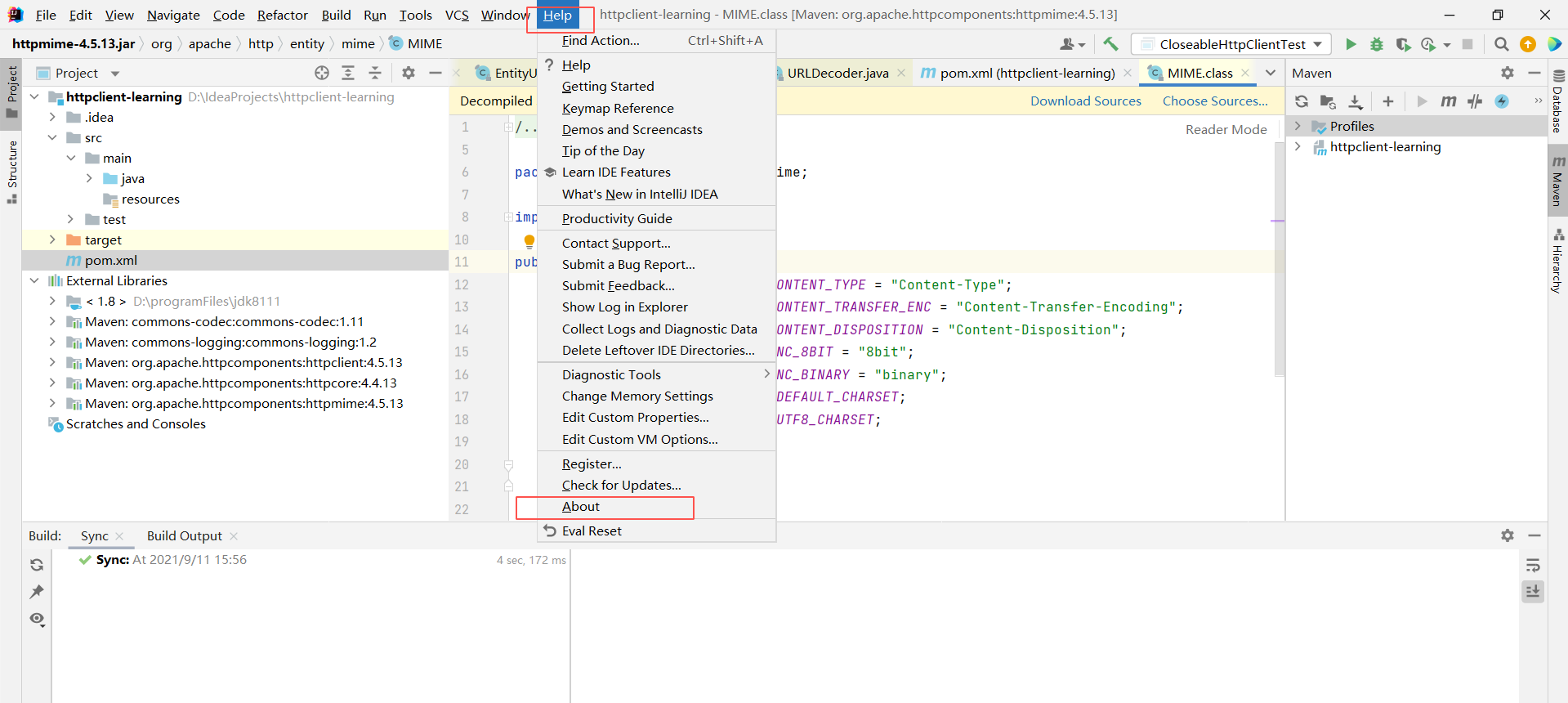
Task: Open Build view options eye icon
Action: click(x=38, y=619)
